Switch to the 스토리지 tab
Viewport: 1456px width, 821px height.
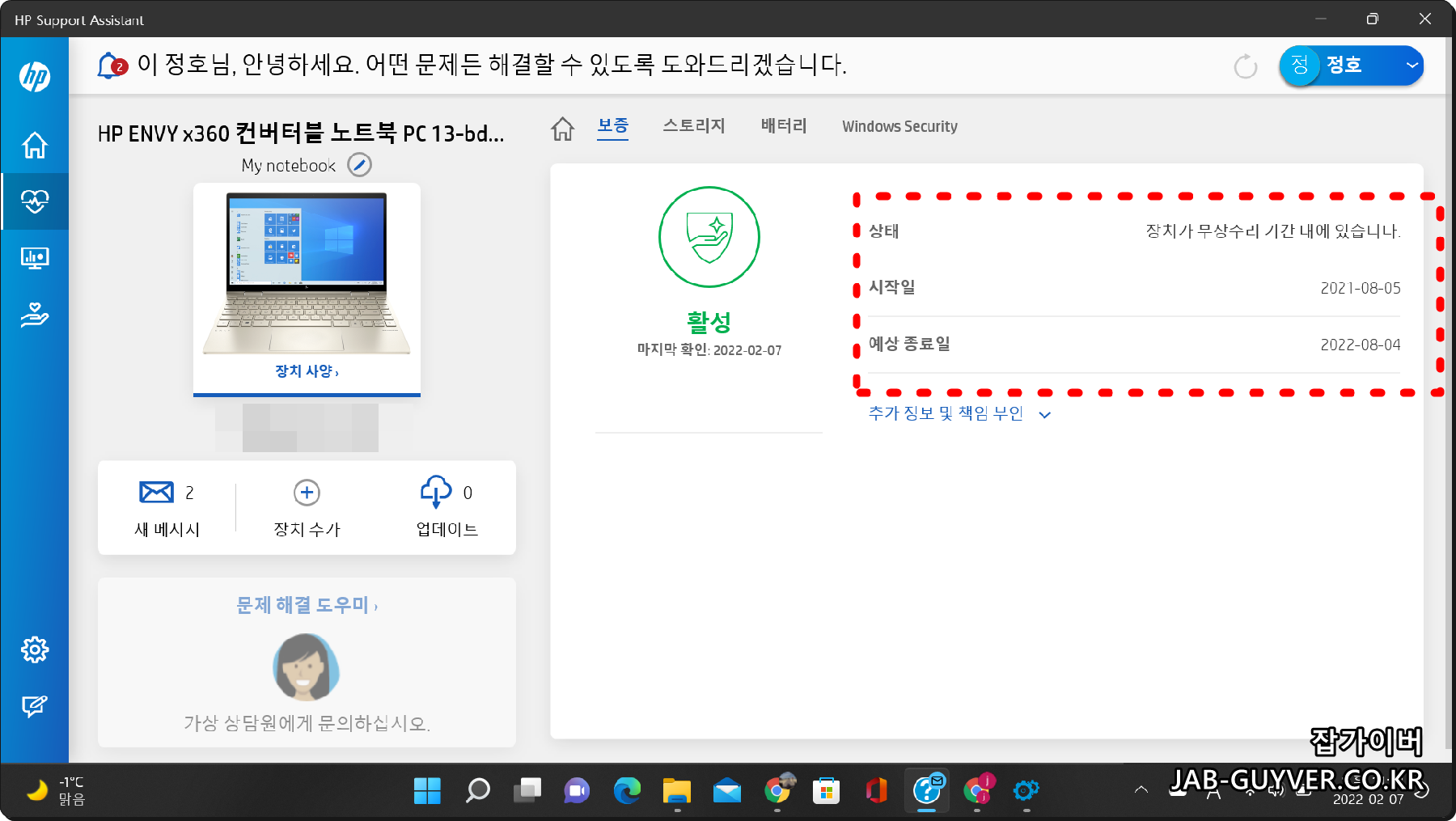[694, 125]
